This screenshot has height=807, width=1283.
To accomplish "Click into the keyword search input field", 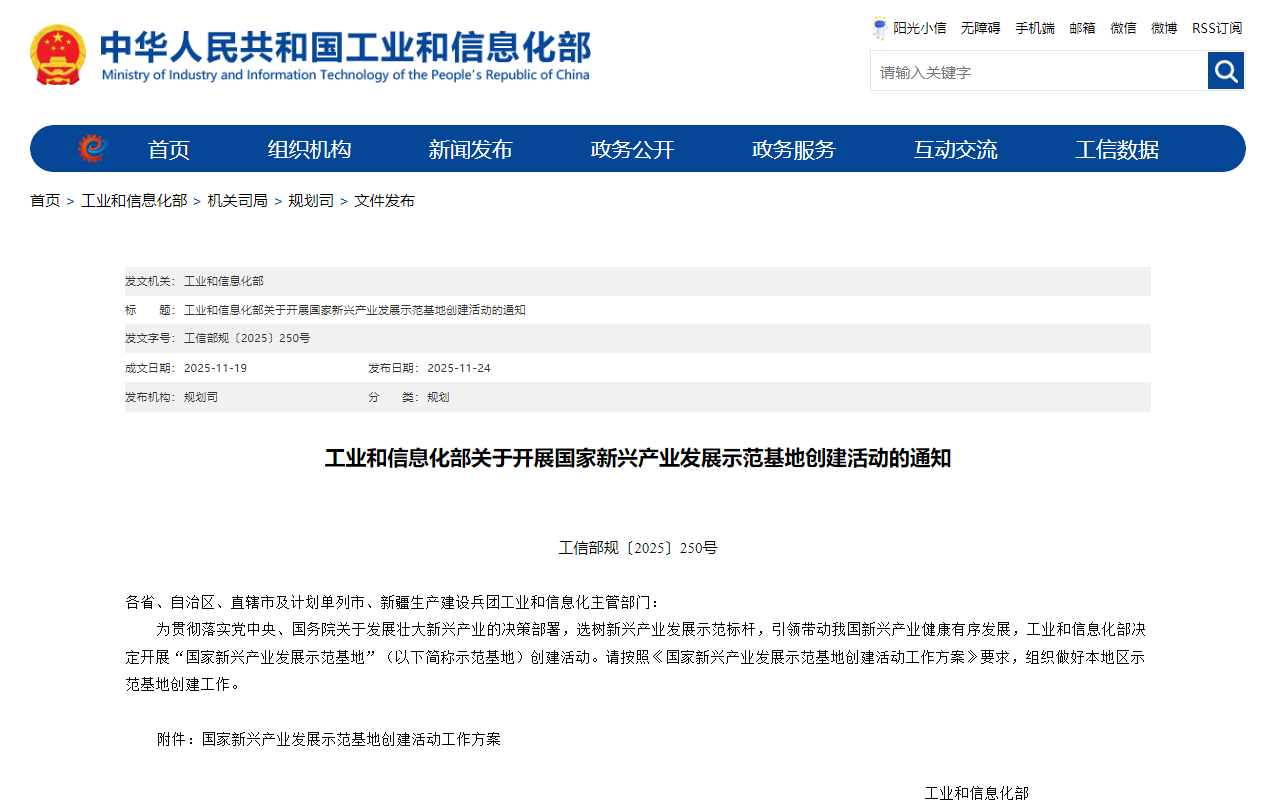I will coord(1038,72).
